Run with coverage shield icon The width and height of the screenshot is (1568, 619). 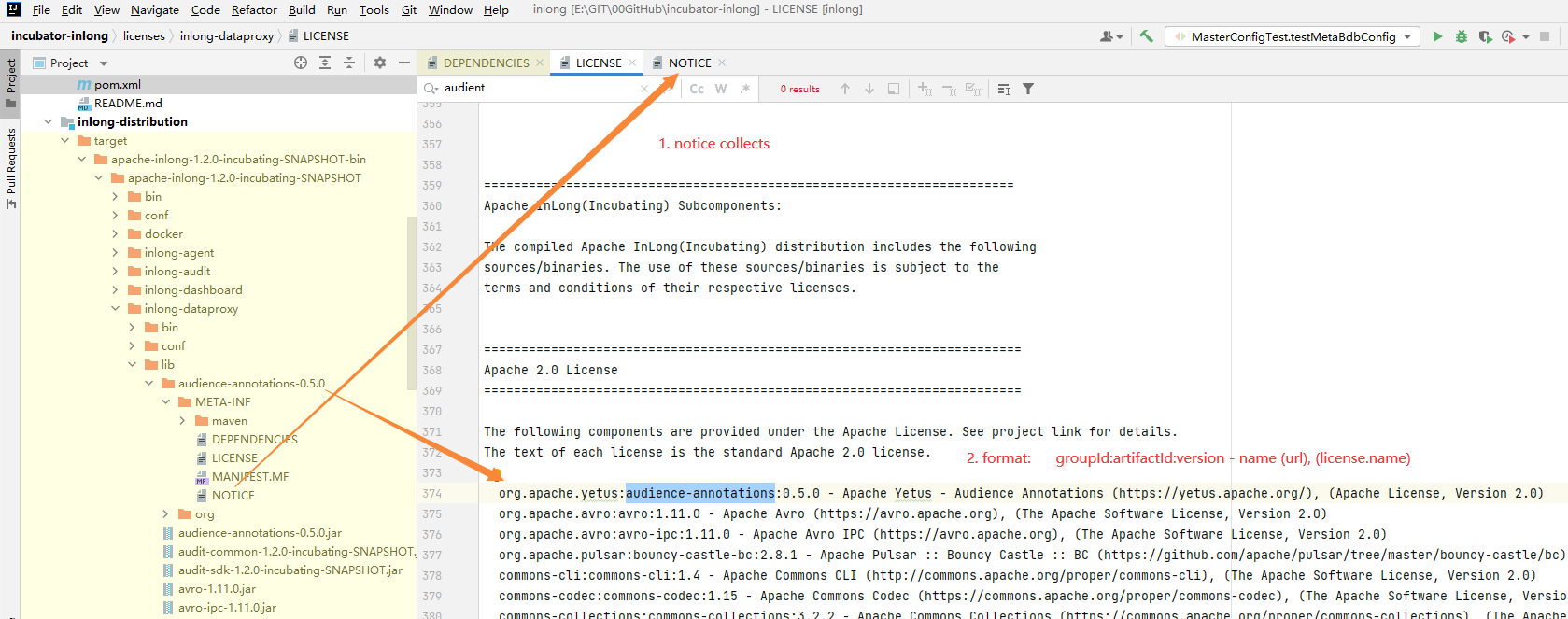coord(1485,36)
